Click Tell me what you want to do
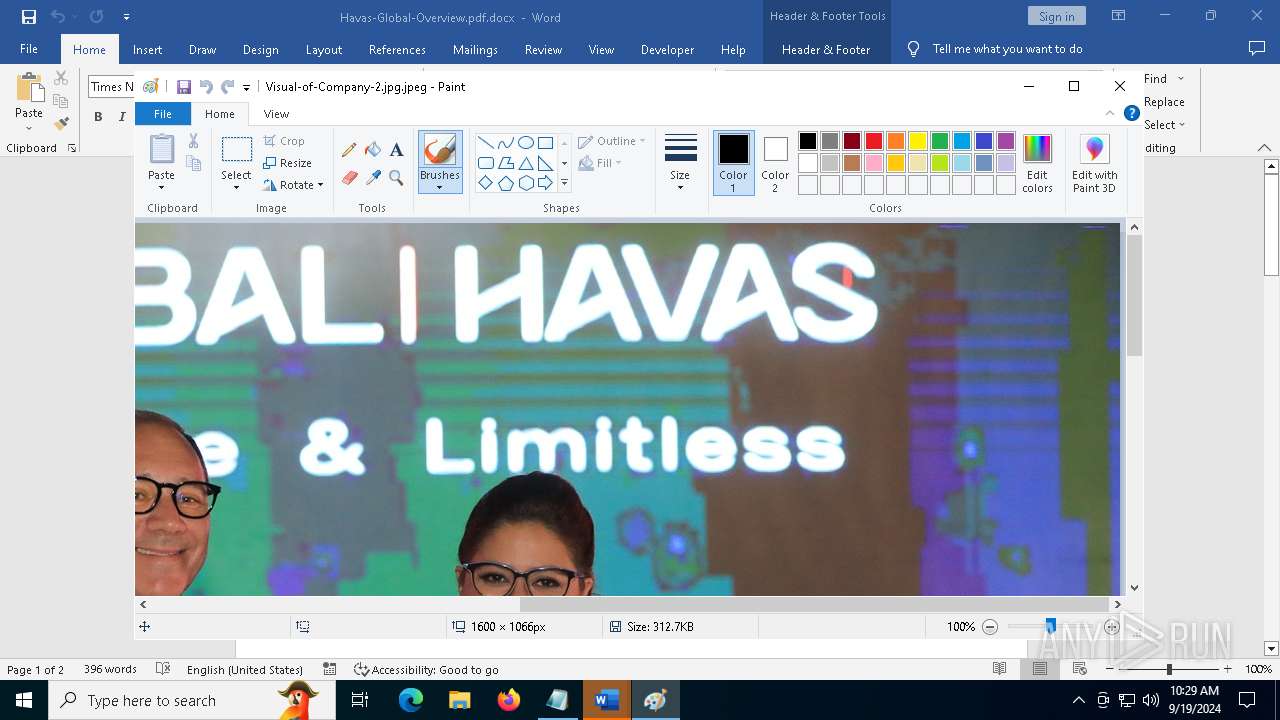This screenshot has width=1280, height=720. [1007, 49]
